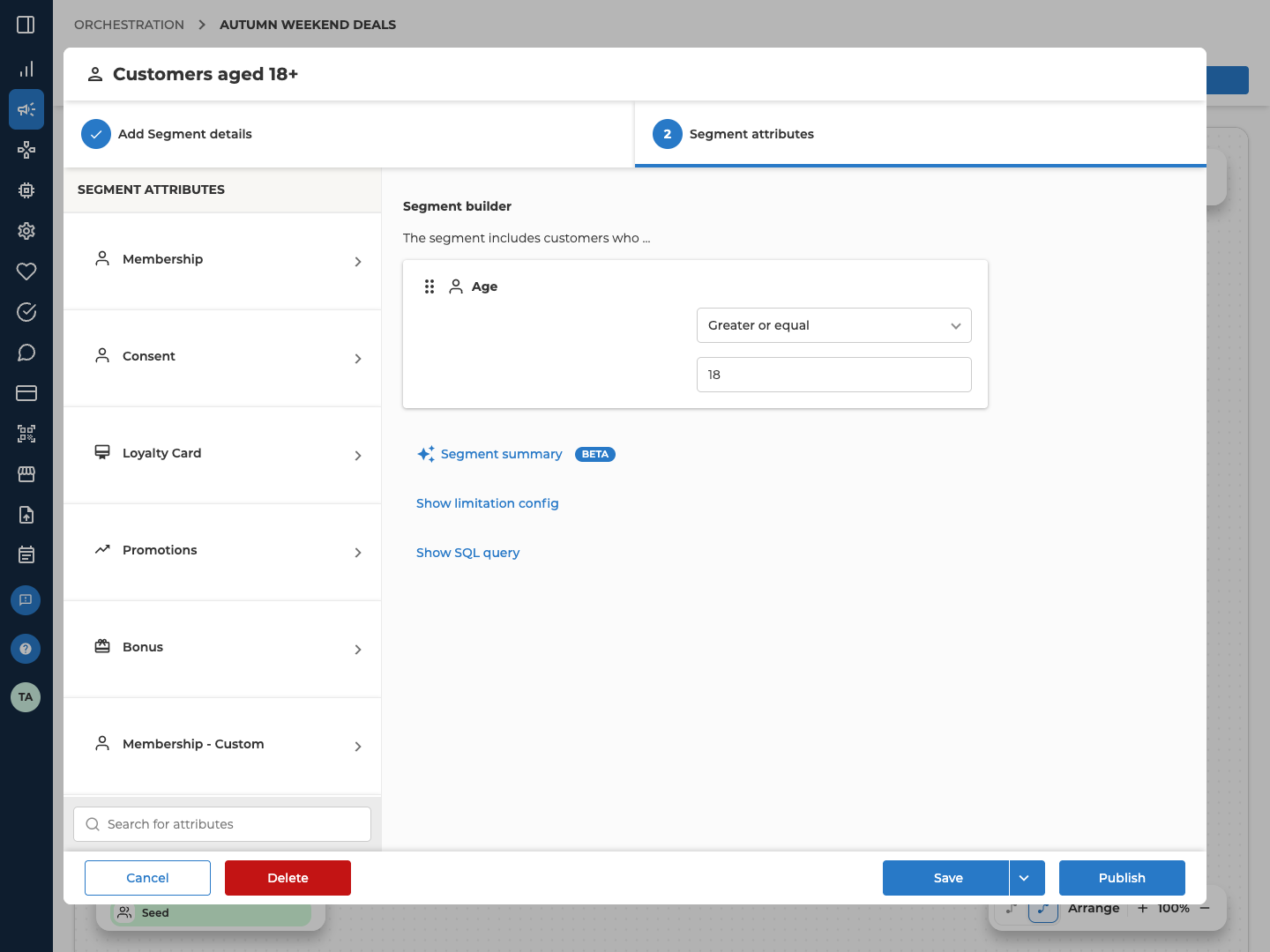Expand the Loyalty Card attribute group

click(222, 455)
